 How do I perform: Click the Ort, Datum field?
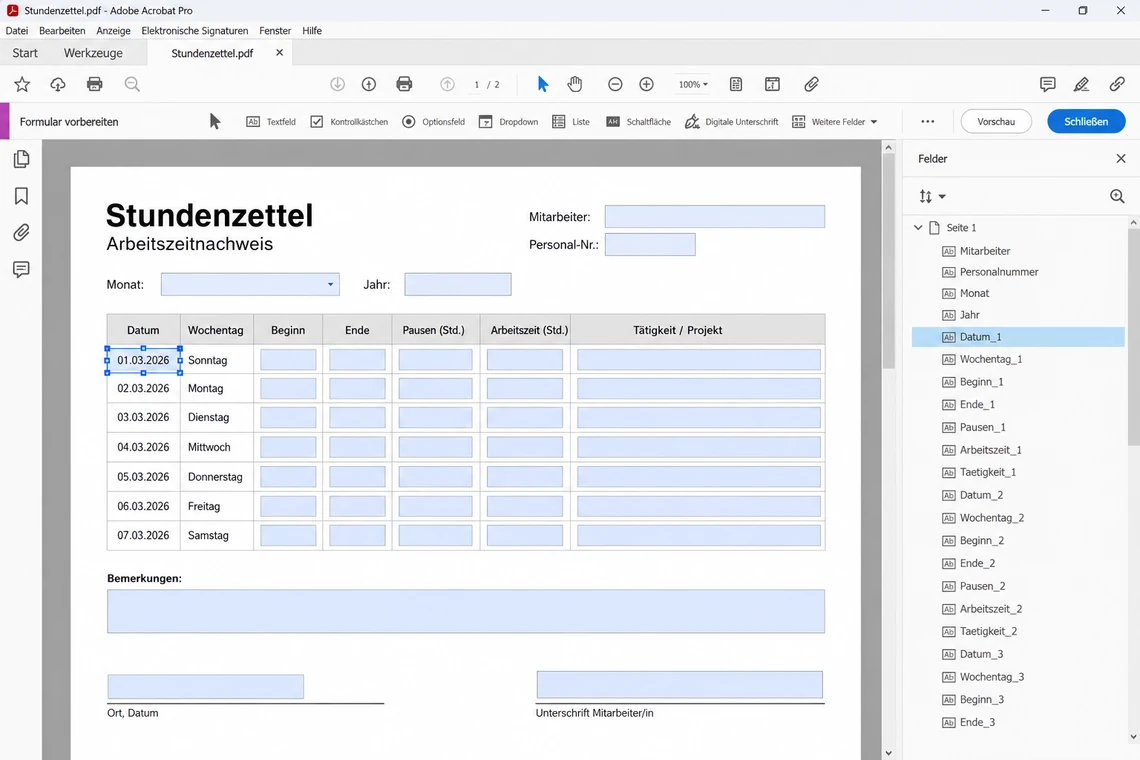coord(206,687)
